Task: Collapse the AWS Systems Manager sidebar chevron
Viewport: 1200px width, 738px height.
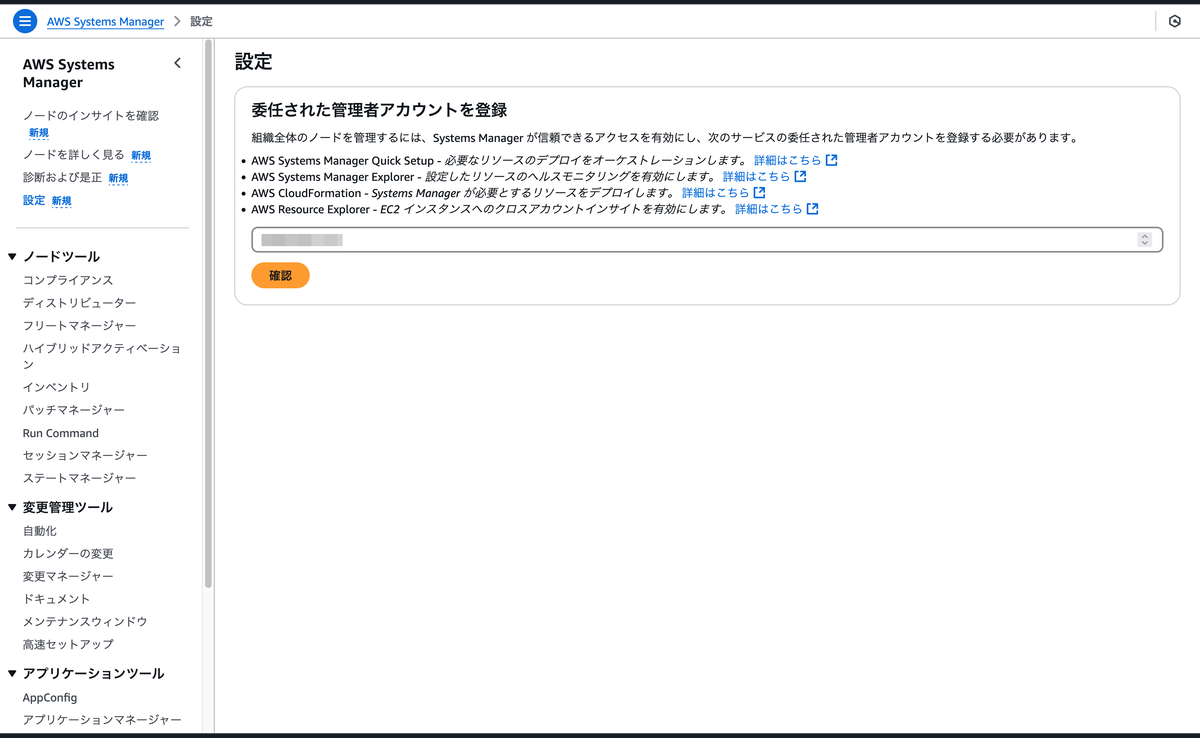Action: [x=177, y=63]
